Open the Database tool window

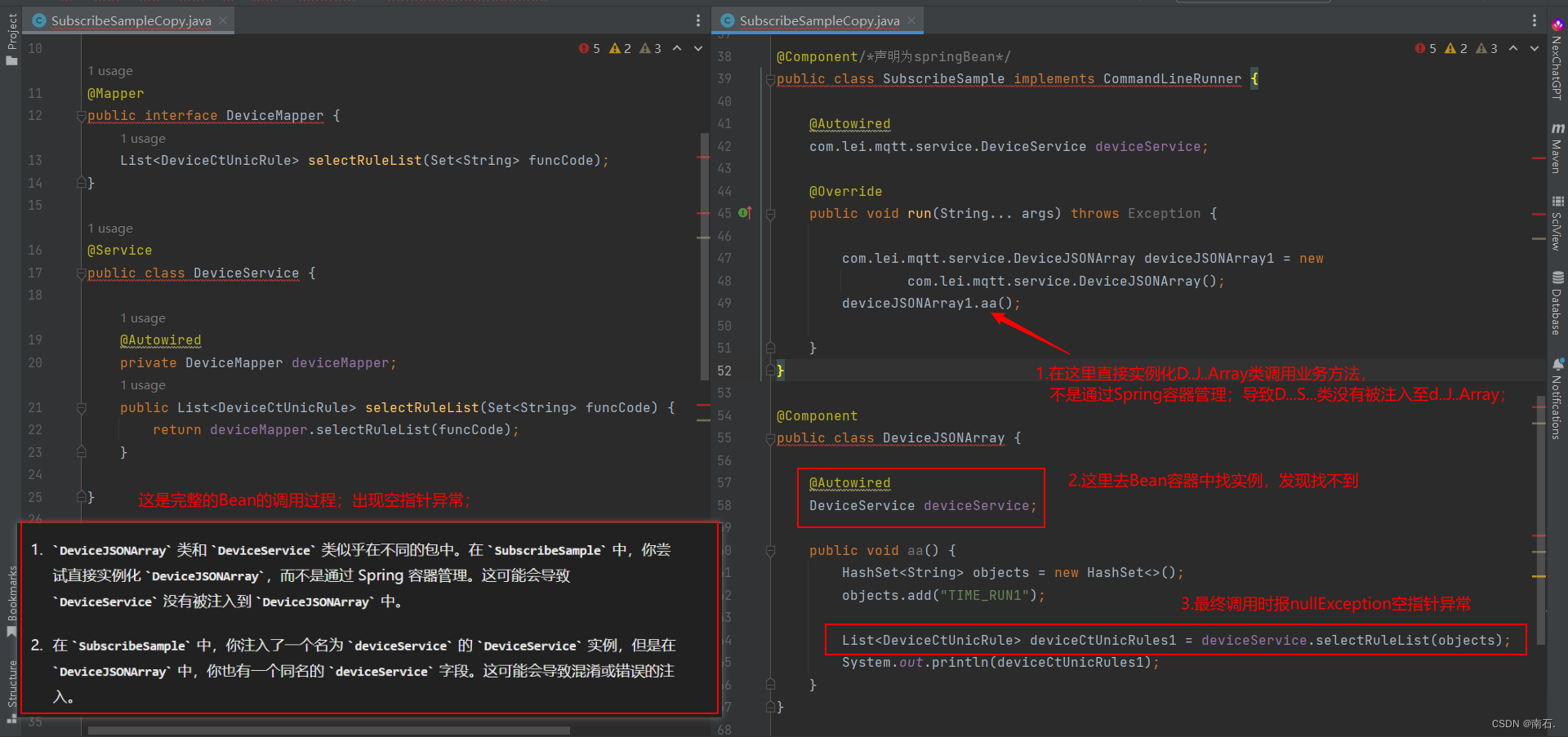(1557, 303)
